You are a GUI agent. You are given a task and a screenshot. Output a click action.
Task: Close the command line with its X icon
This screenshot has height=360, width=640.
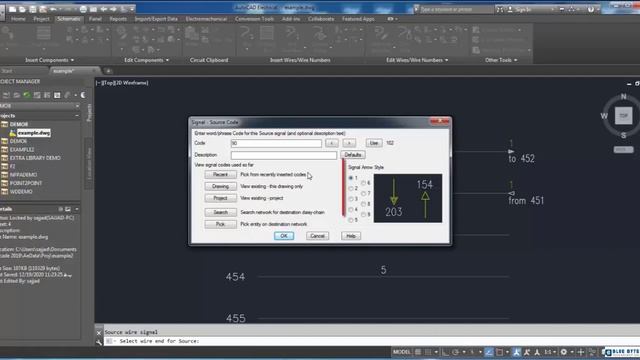click(x=99, y=333)
